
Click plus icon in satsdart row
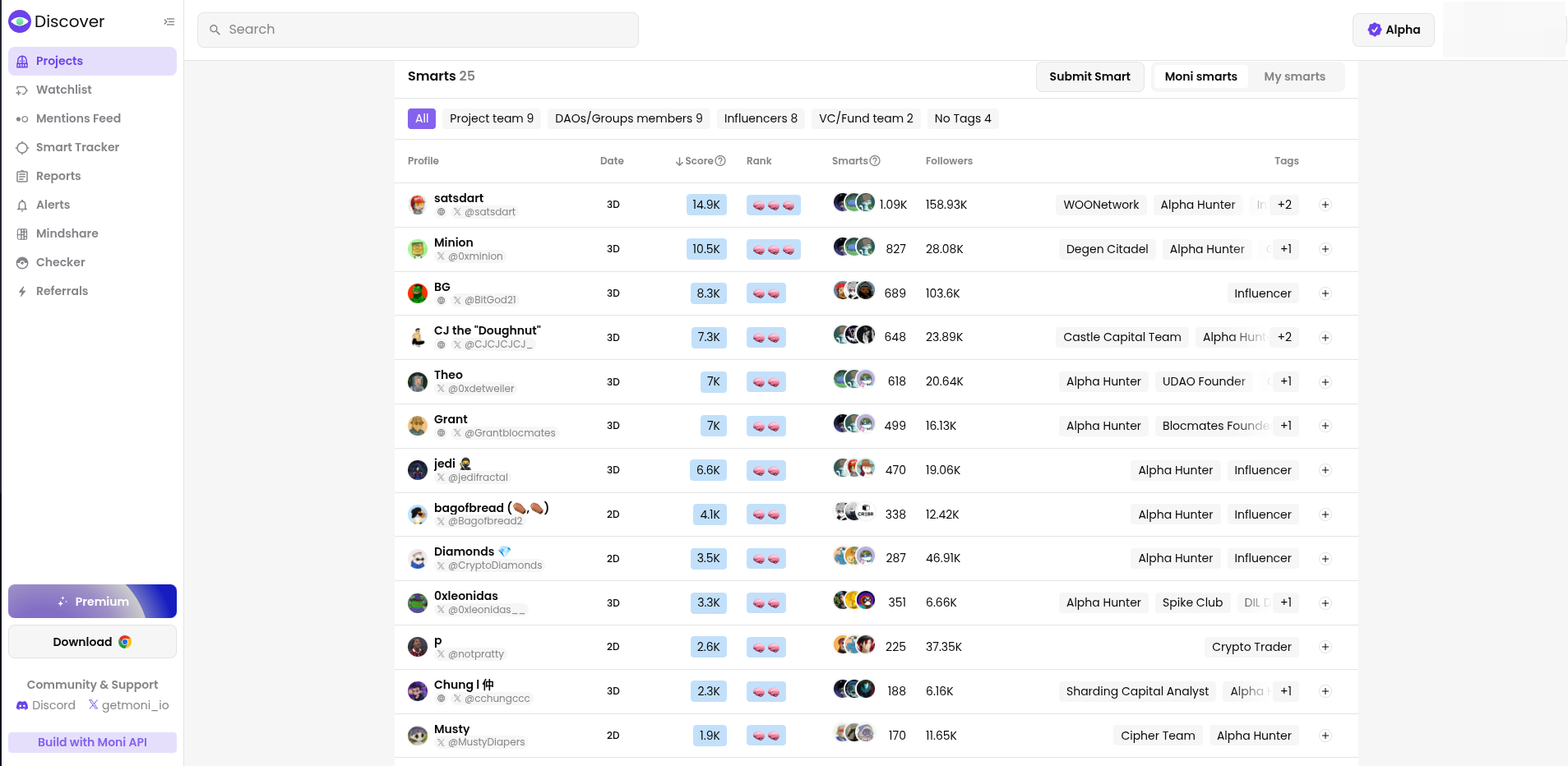click(x=1325, y=205)
